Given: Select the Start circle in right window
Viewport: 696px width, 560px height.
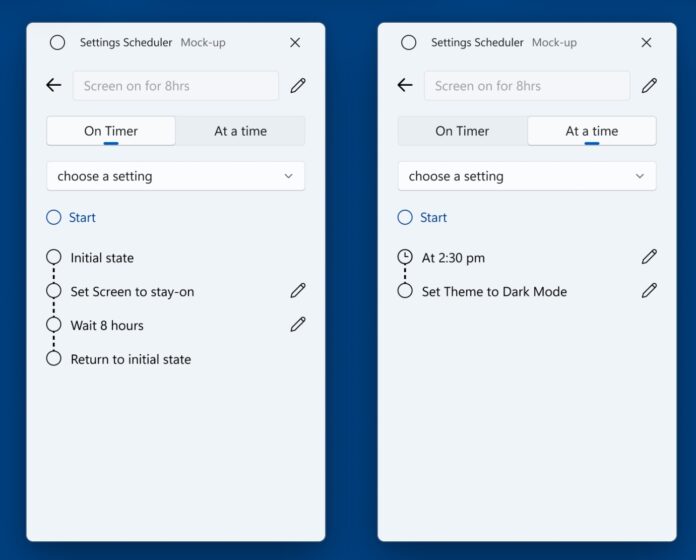Looking at the screenshot, I should [x=405, y=217].
